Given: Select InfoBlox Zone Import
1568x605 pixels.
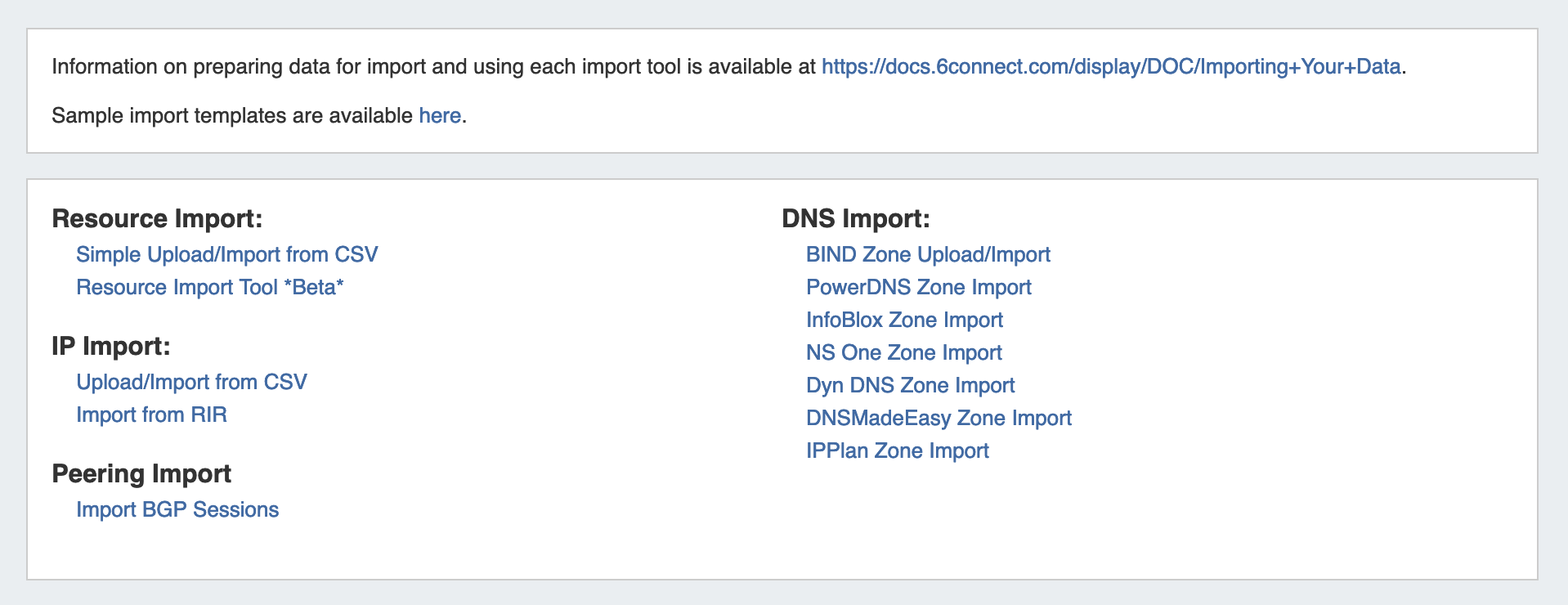Looking at the screenshot, I should tap(904, 320).
